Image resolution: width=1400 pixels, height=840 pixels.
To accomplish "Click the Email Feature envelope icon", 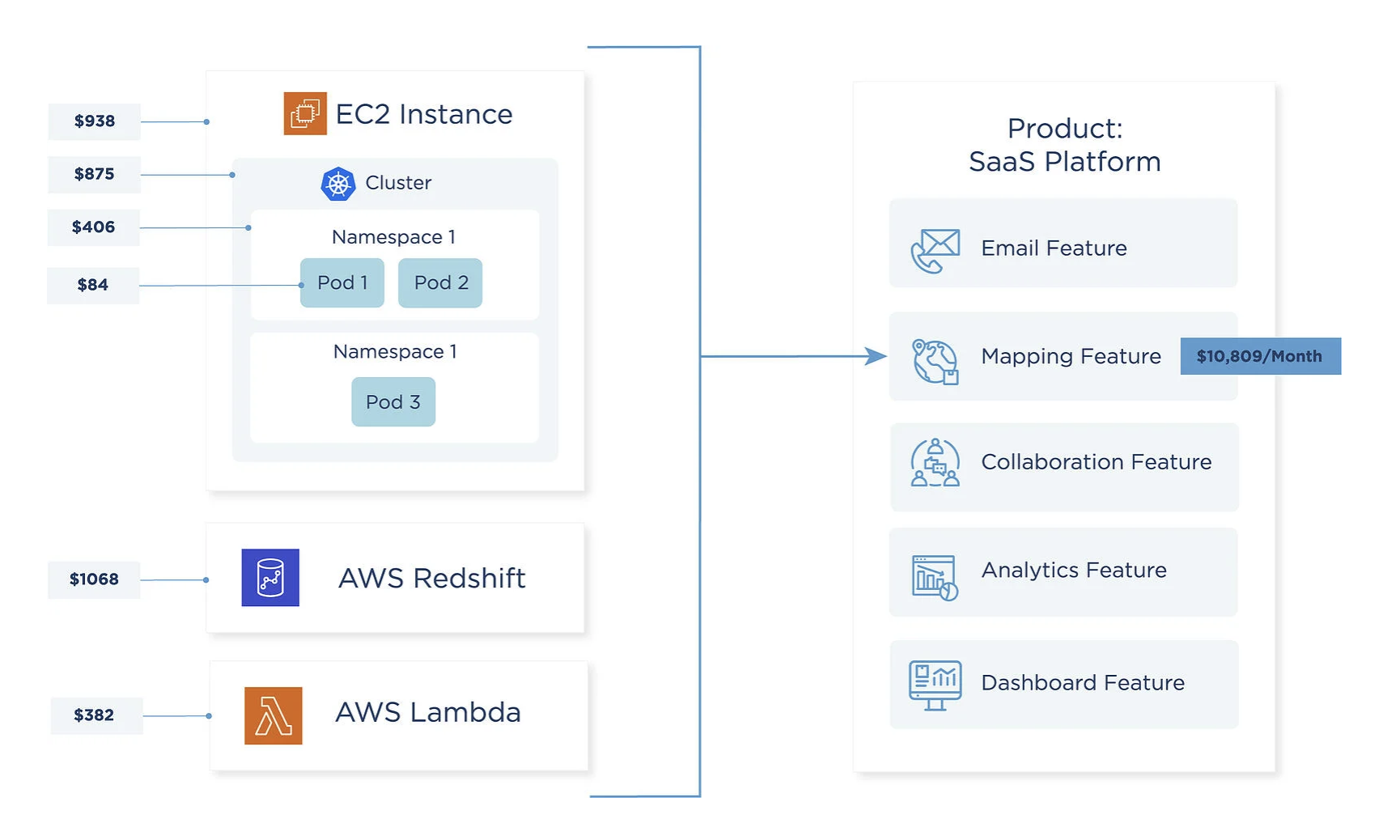I will 935,247.
